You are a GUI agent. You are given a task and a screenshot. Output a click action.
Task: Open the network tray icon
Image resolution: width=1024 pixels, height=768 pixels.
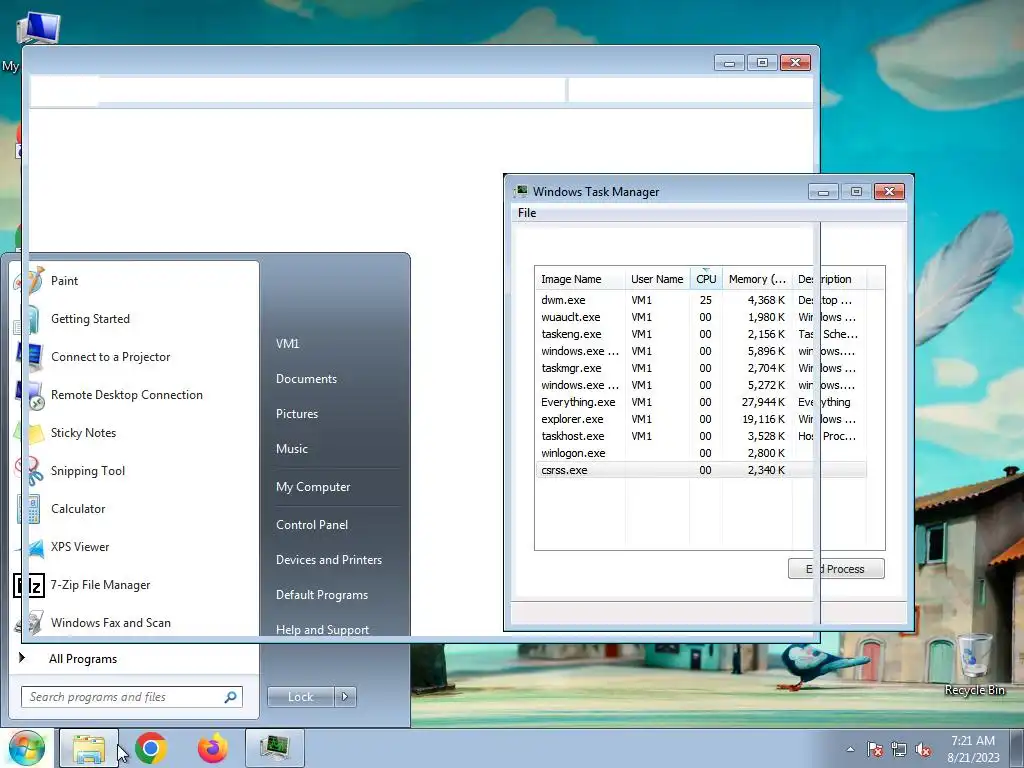(899, 749)
